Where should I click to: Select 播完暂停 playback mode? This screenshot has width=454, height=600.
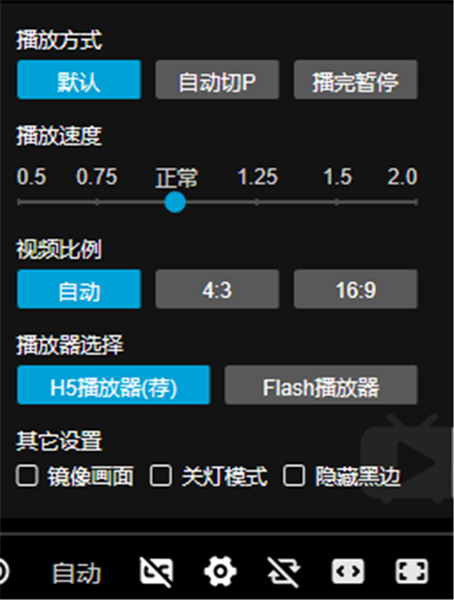click(356, 80)
